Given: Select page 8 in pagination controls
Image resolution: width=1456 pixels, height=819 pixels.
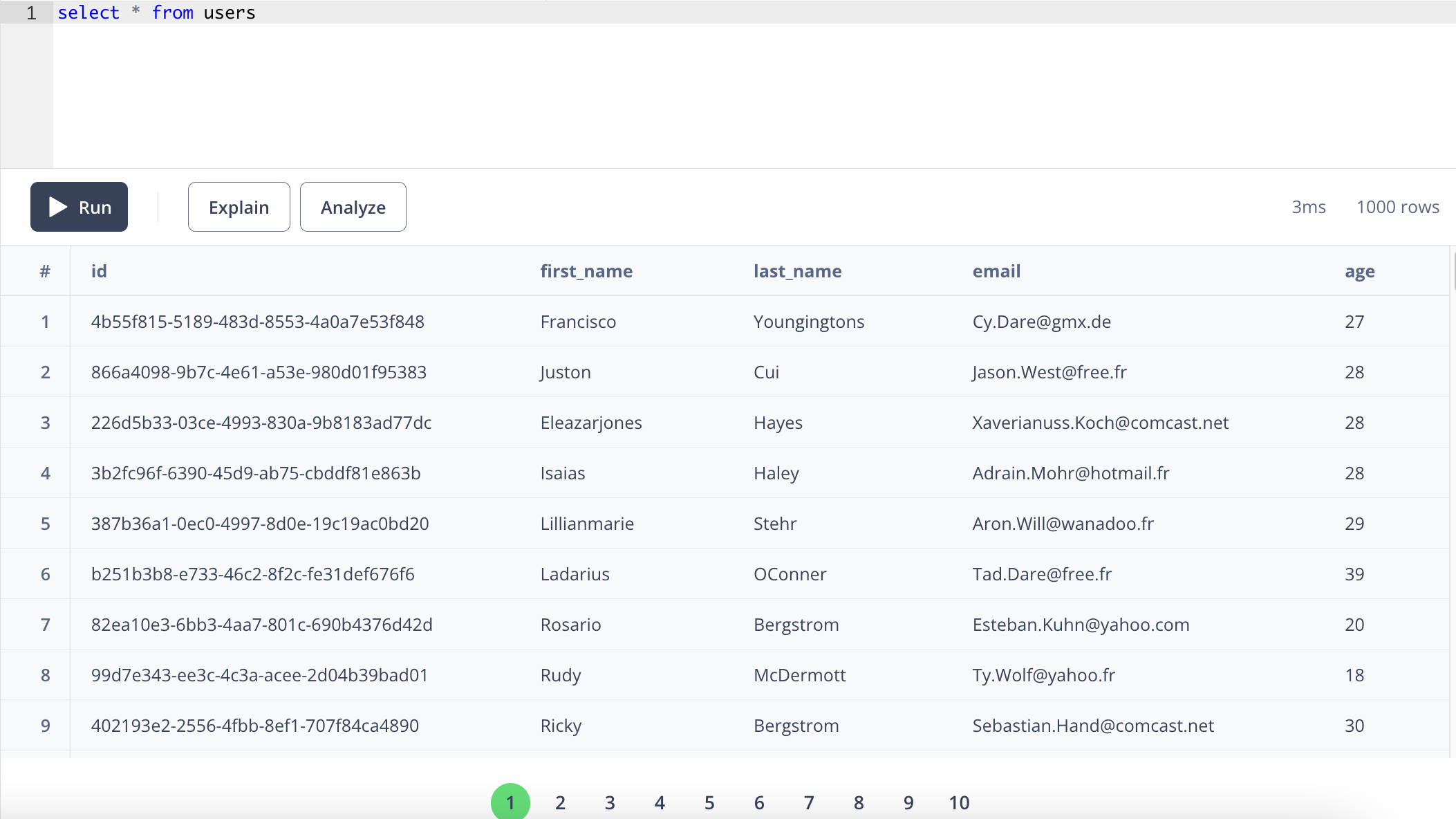Looking at the screenshot, I should pyautogui.click(x=859, y=802).
